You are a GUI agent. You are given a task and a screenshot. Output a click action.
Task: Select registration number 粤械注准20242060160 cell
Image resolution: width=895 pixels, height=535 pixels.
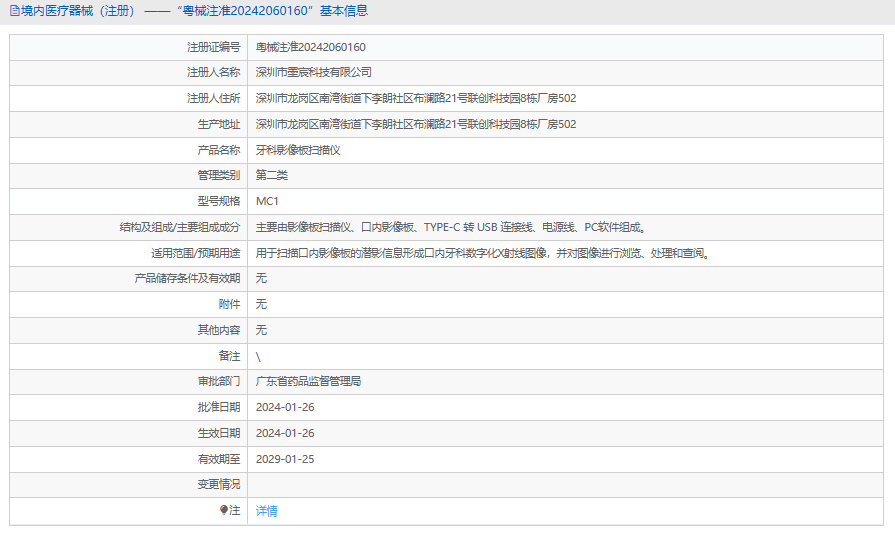coord(311,47)
